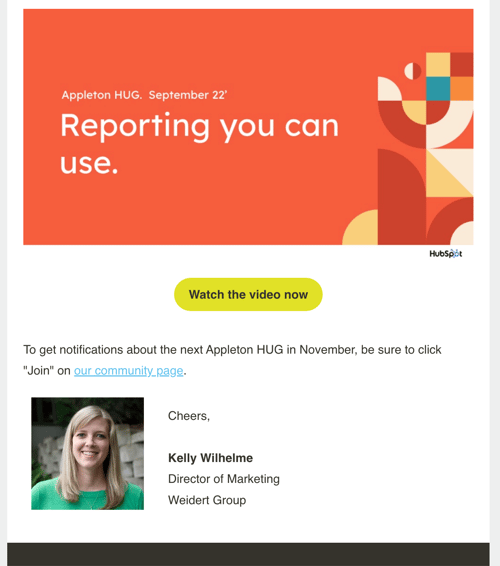Click the 'Director of Marketing' title text
500x566 pixels.
tap(224, 479)
